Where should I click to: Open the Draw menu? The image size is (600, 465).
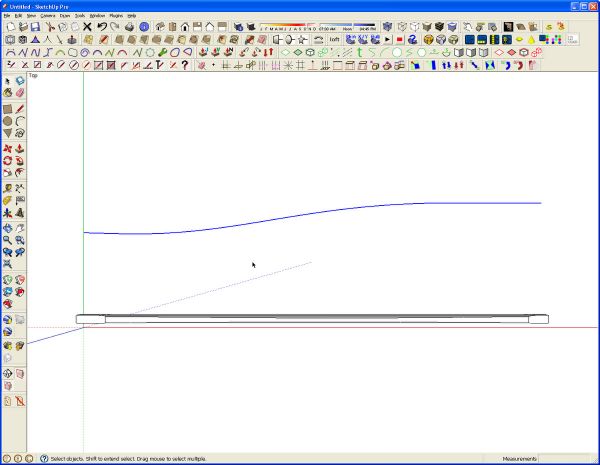pos(65,16)
